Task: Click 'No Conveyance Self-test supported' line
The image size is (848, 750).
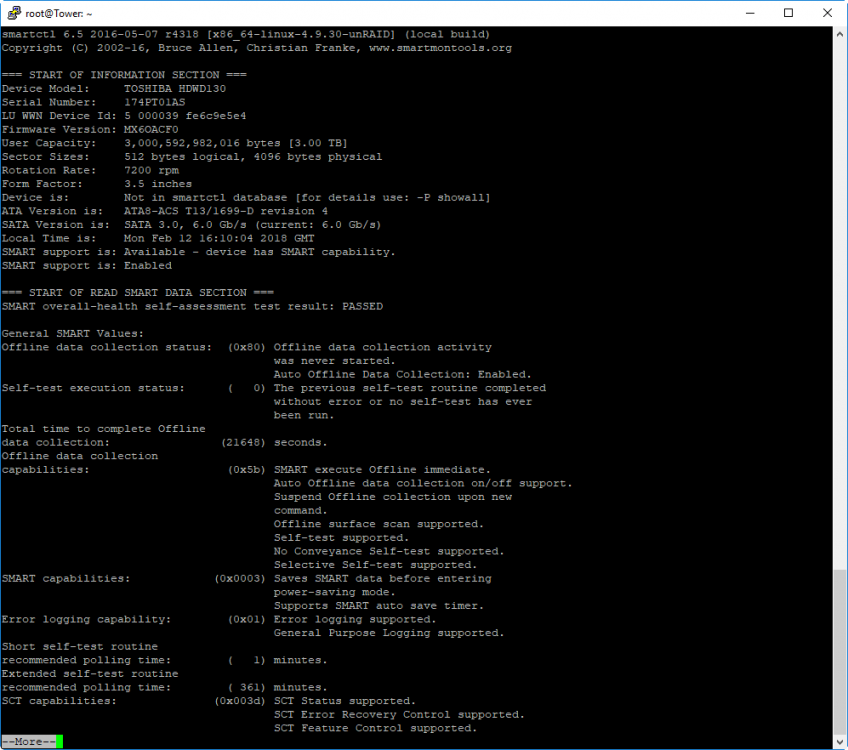Action: 389,552
